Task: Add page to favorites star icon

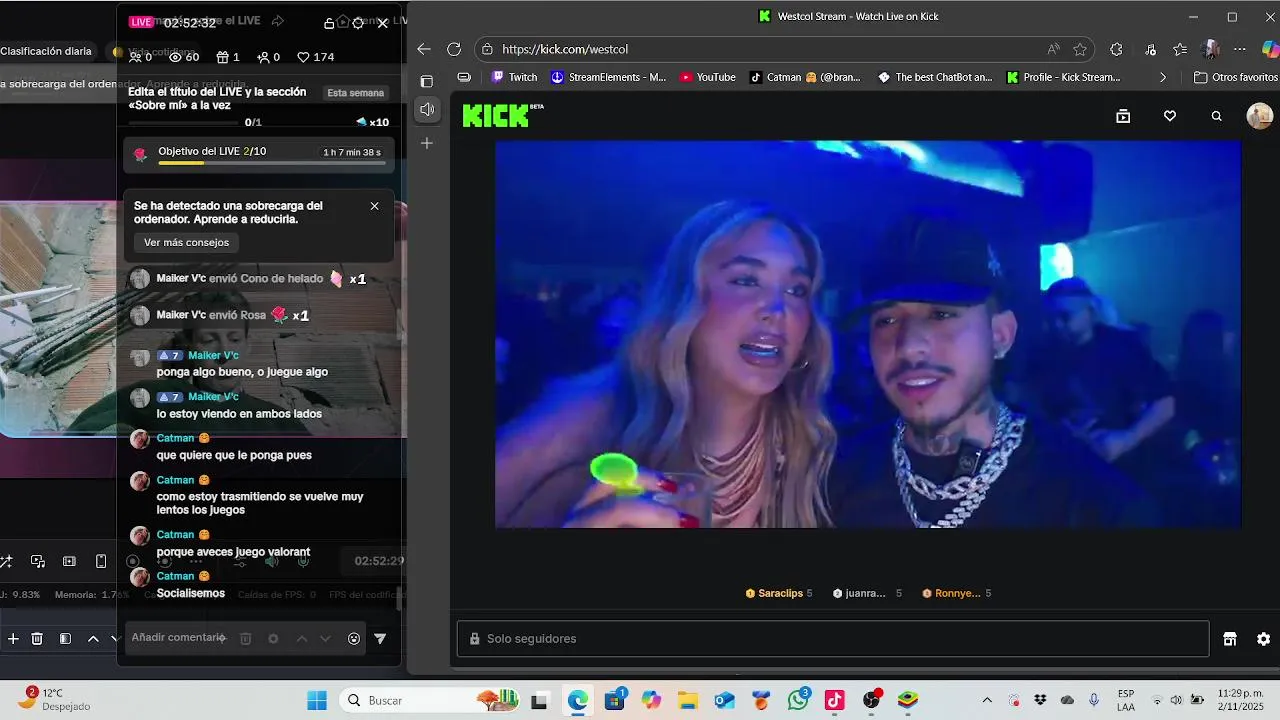Action: tap(1080, 49)
